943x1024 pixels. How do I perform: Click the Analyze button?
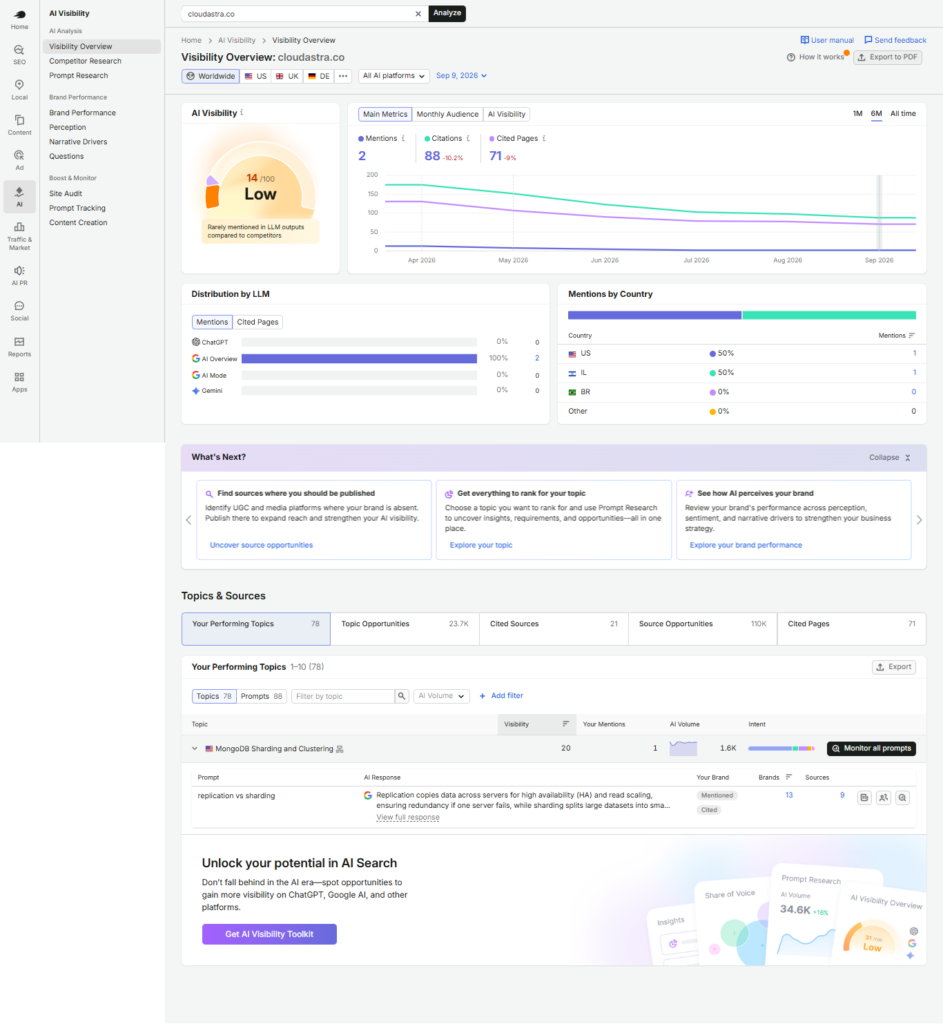[x=447, y=13]
